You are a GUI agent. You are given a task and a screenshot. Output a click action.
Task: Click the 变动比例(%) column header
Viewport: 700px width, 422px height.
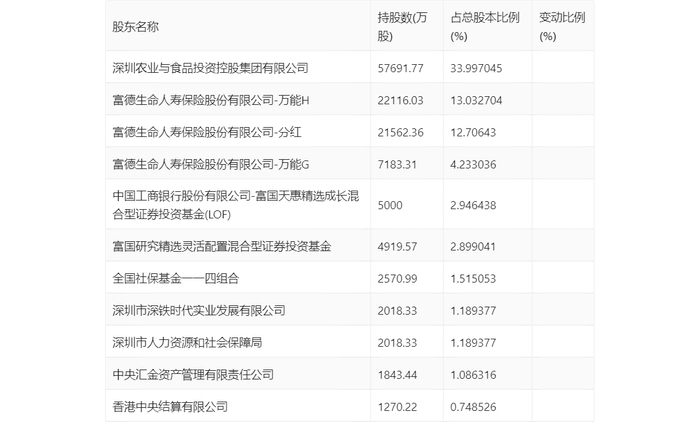click(x=562, y=27)
